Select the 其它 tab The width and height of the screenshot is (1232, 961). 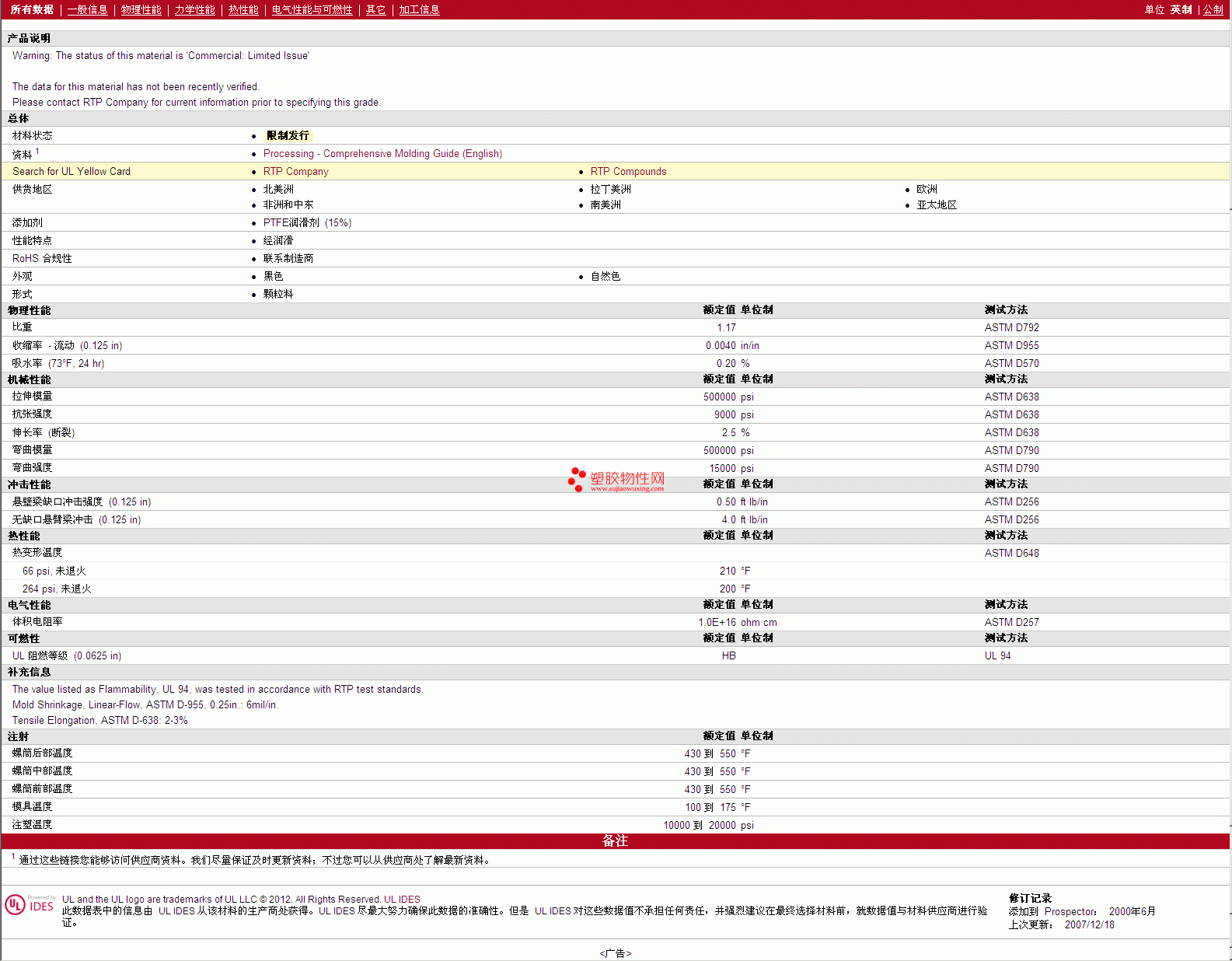pyautogui.click(x=375, y=10)
